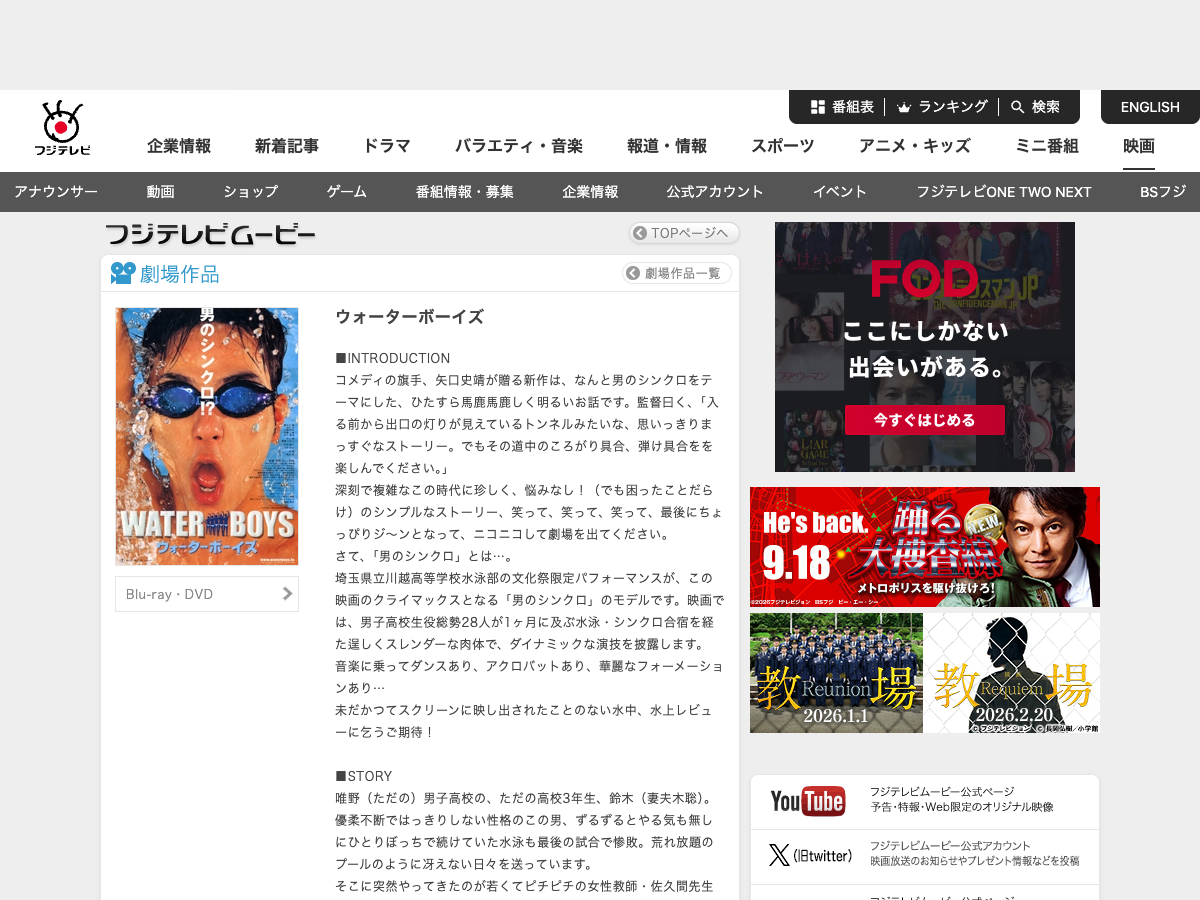Image resolution: width=1200 pixels, height=900 pixels.
Task: Open the 企業情報 main menu
Action: pyautogui.click(x=179, y=146)
